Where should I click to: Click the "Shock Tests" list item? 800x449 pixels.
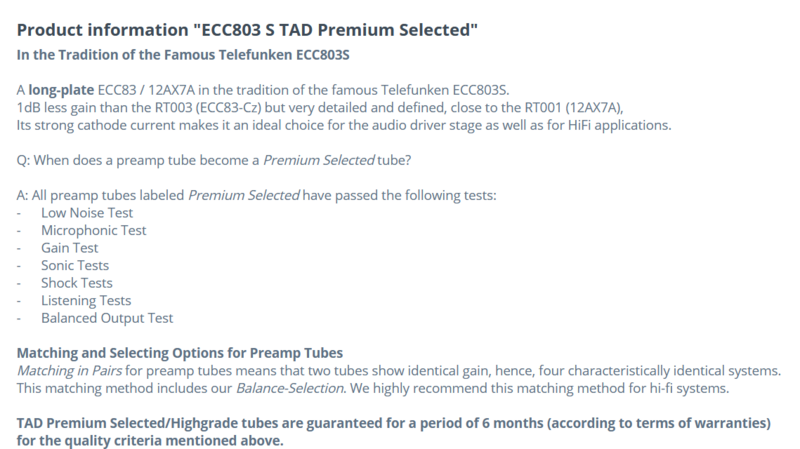[x=77, y=283]
